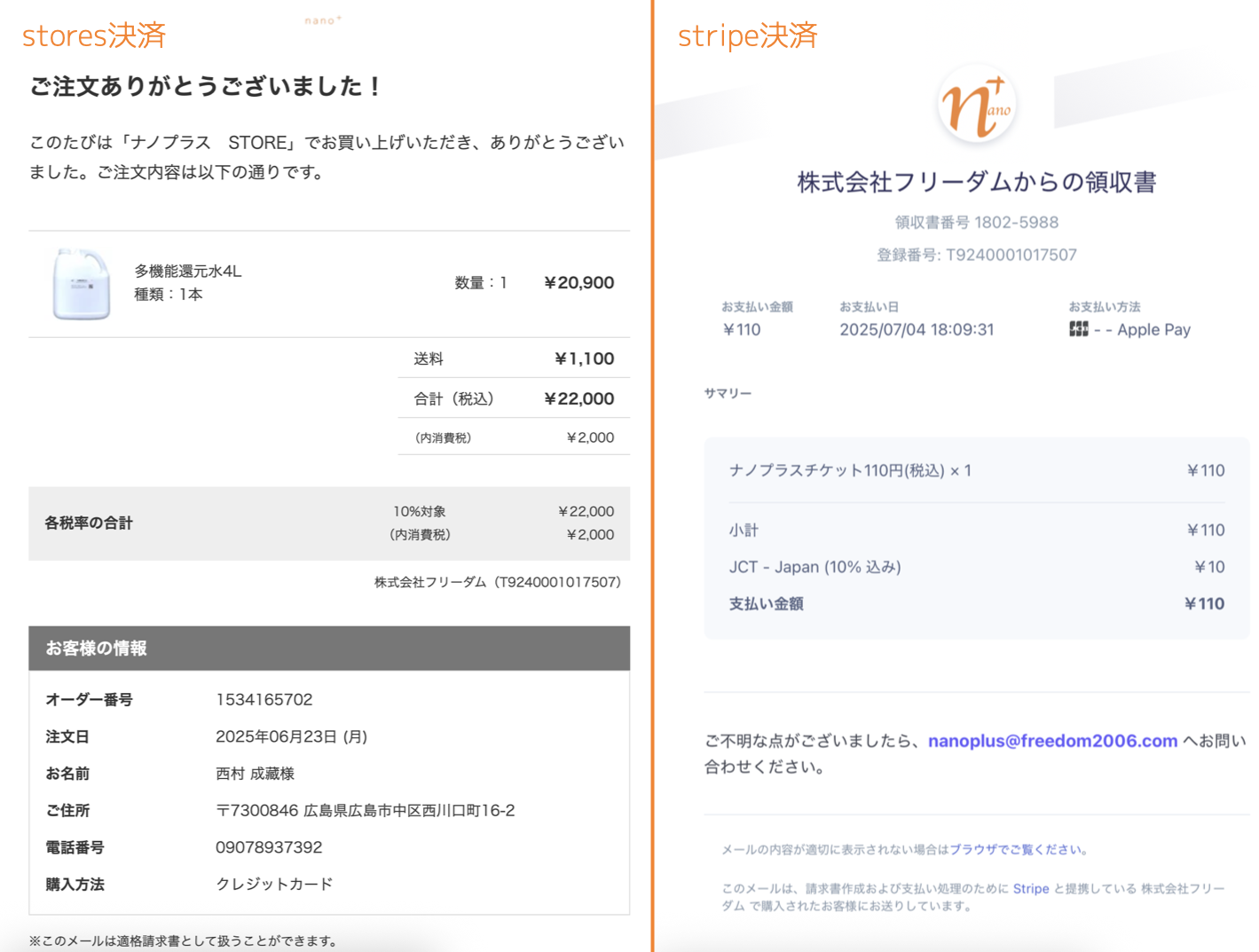Click the 多機能還元水4L product name
The width and height of the screenshot is (1259, 952).
pos(187,271)
